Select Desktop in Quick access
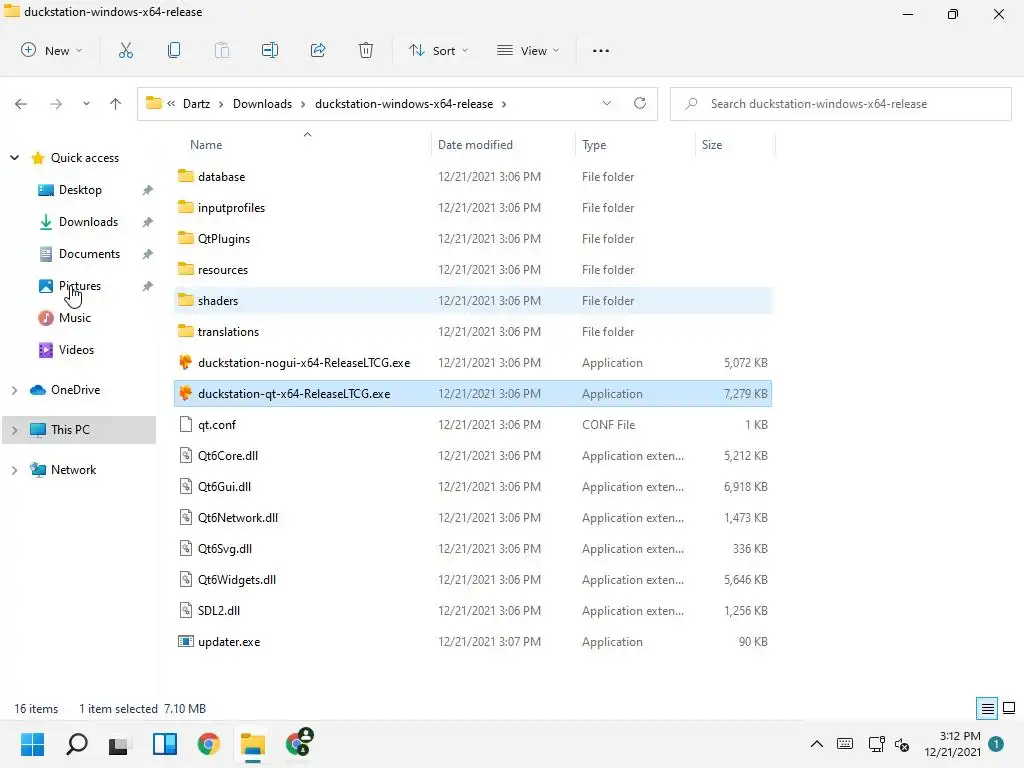The width and height of the screenshot is (1024, 768). tap(80, 190)
